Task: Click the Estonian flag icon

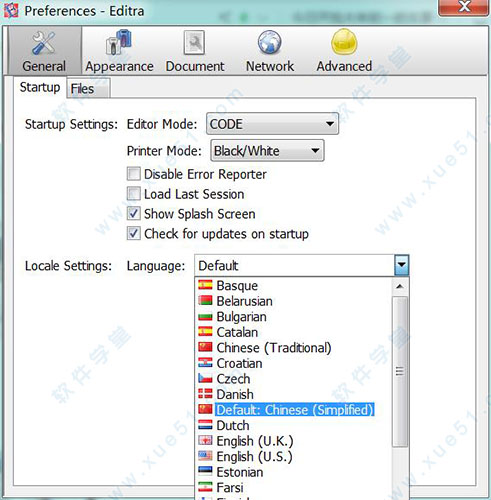Action: [x=205, y=472]
